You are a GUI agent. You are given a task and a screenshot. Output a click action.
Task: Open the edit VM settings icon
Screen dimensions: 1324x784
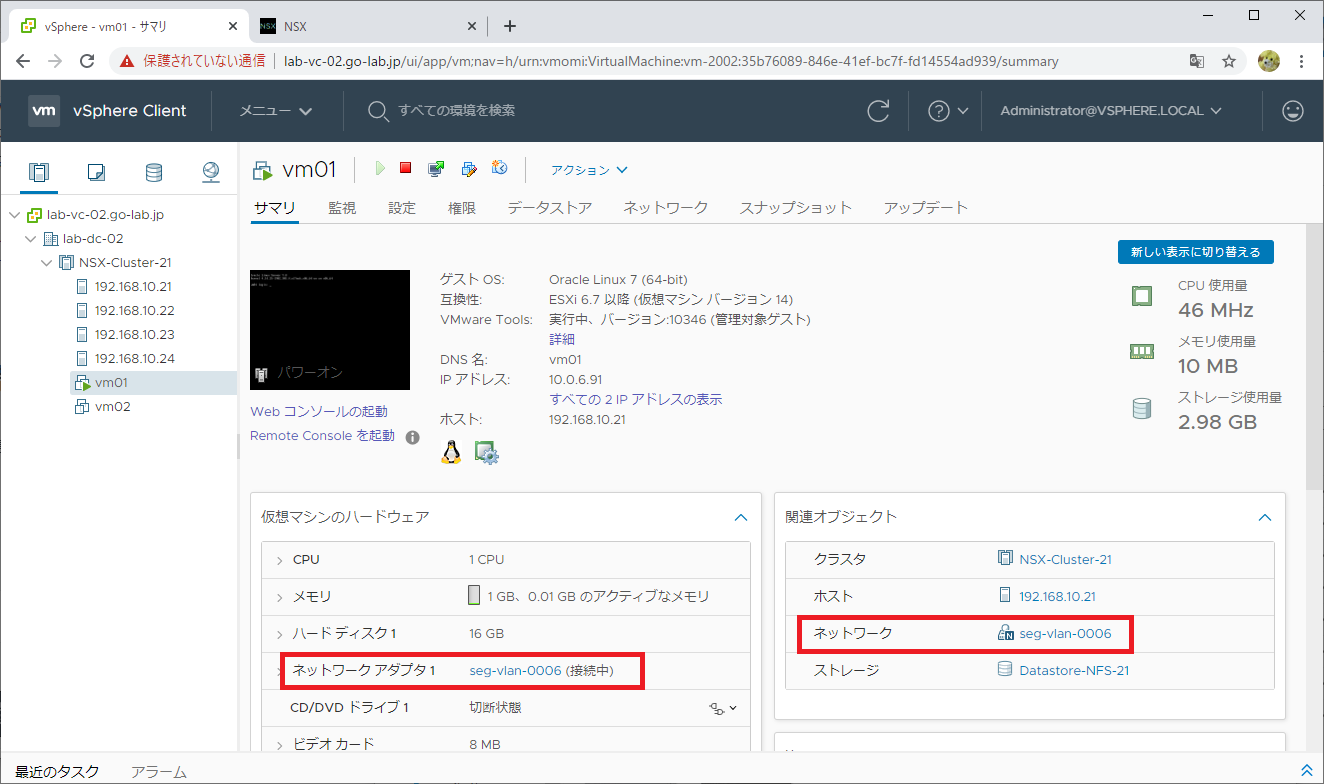(x=468, y=168)
